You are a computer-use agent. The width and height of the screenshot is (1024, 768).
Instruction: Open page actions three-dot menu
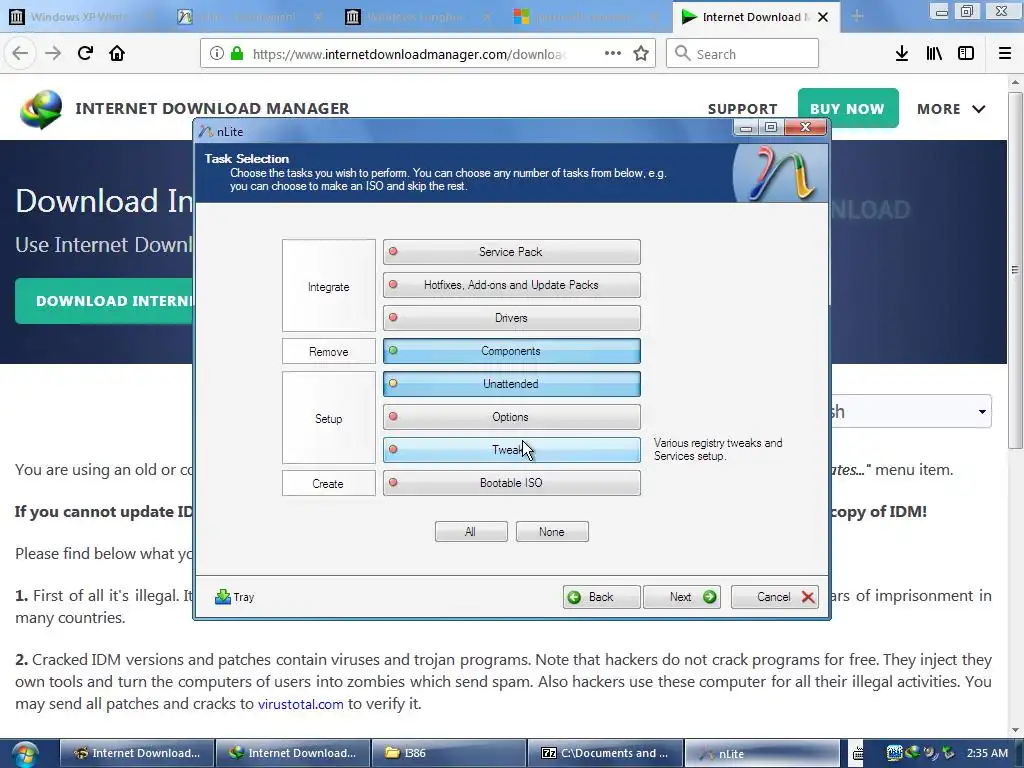(x=613, y=54)
